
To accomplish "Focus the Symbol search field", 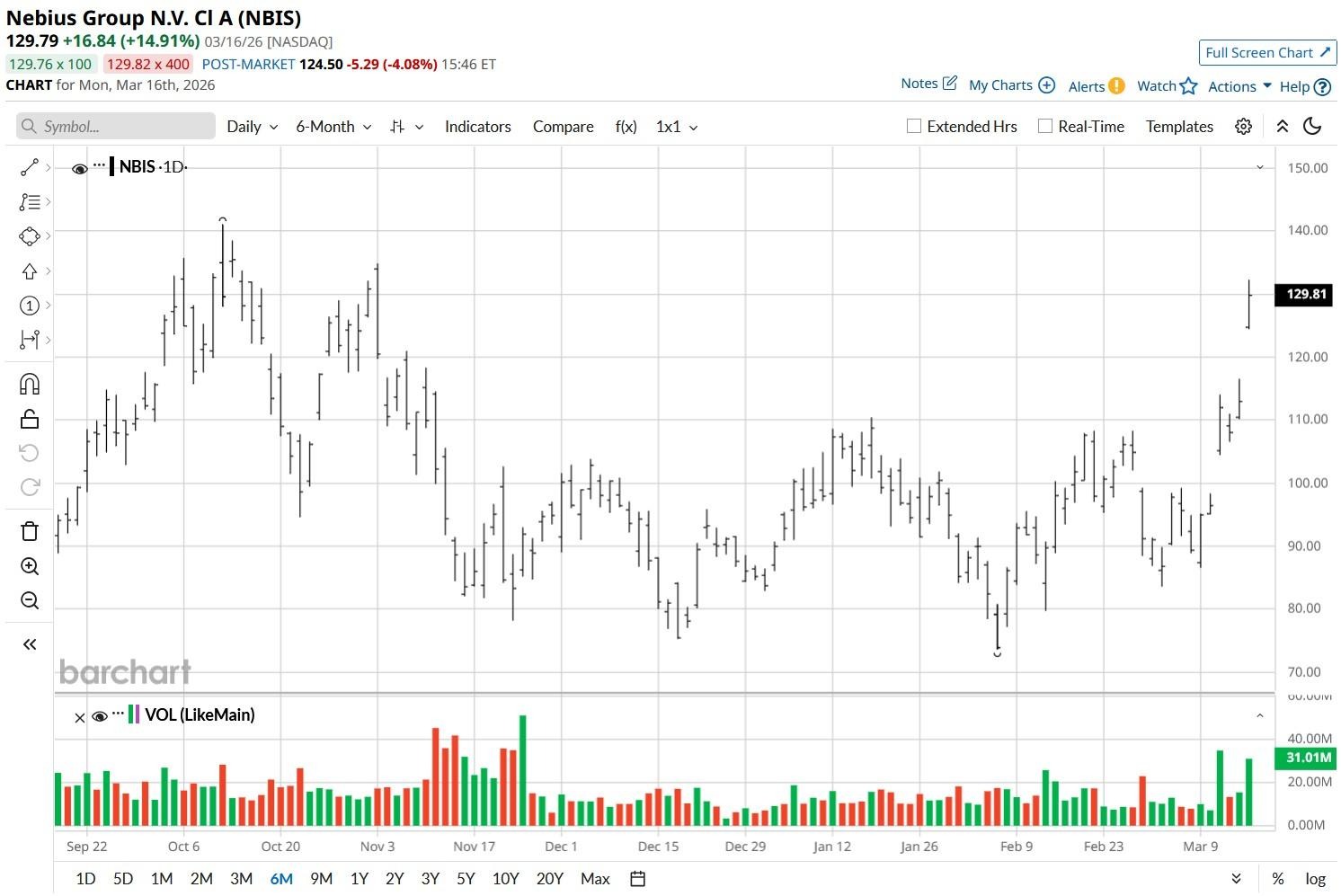I will point(116,127).
